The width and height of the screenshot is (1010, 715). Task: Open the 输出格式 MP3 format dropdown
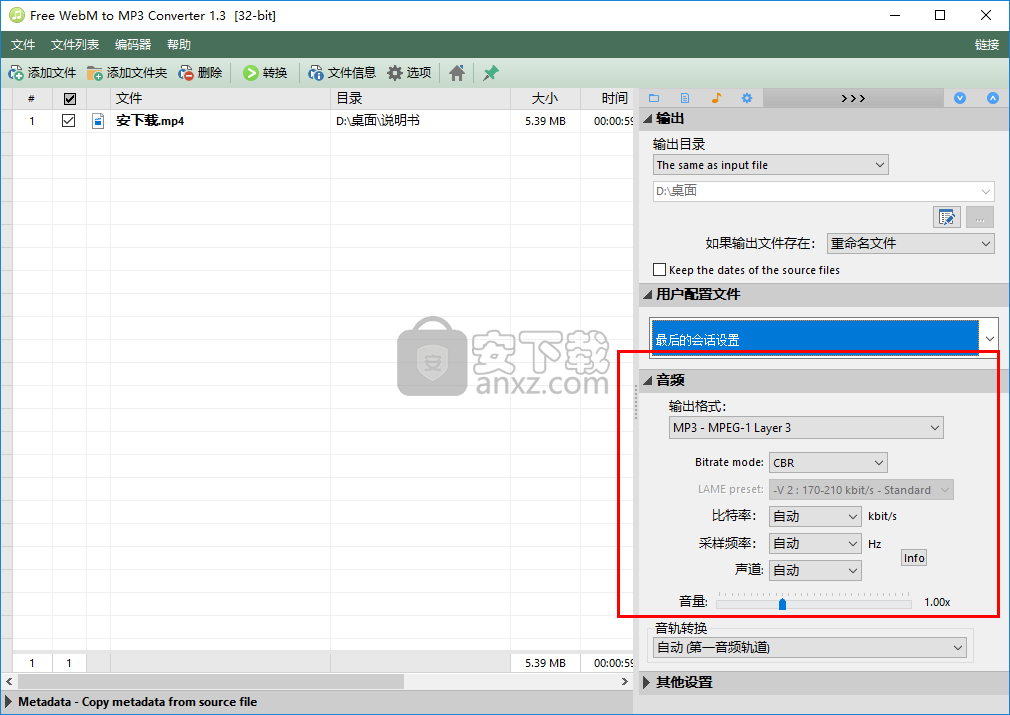coord(806,428)
